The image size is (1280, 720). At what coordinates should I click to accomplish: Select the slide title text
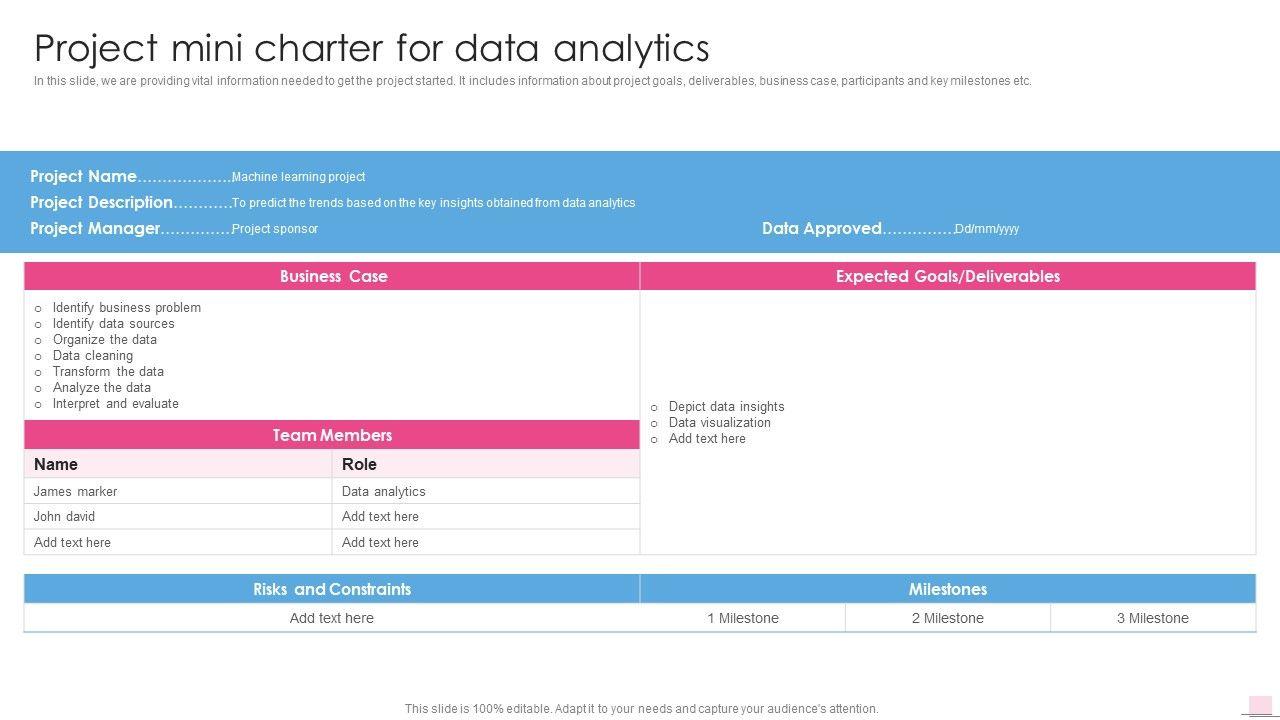click(371, 48)
